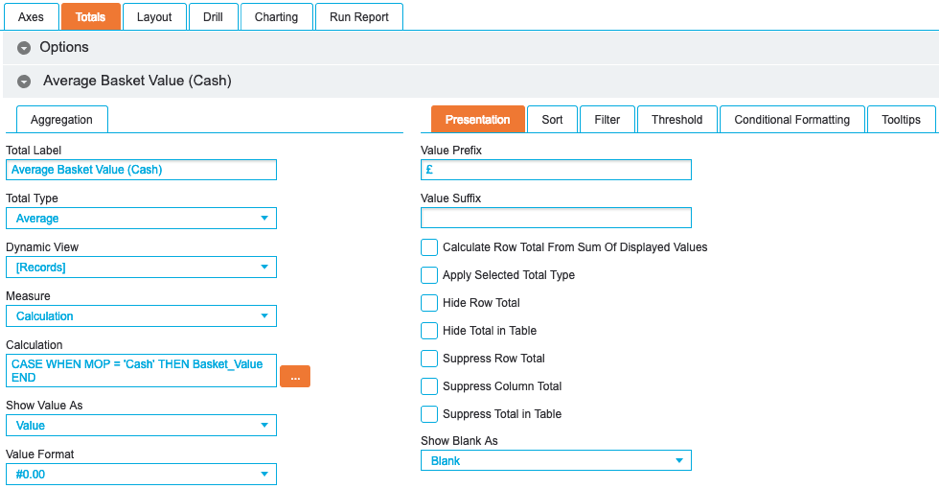The height and width of the screenshot is (487, 939).
Task: Switch to the Axes tab
Action: click(31, 17)
